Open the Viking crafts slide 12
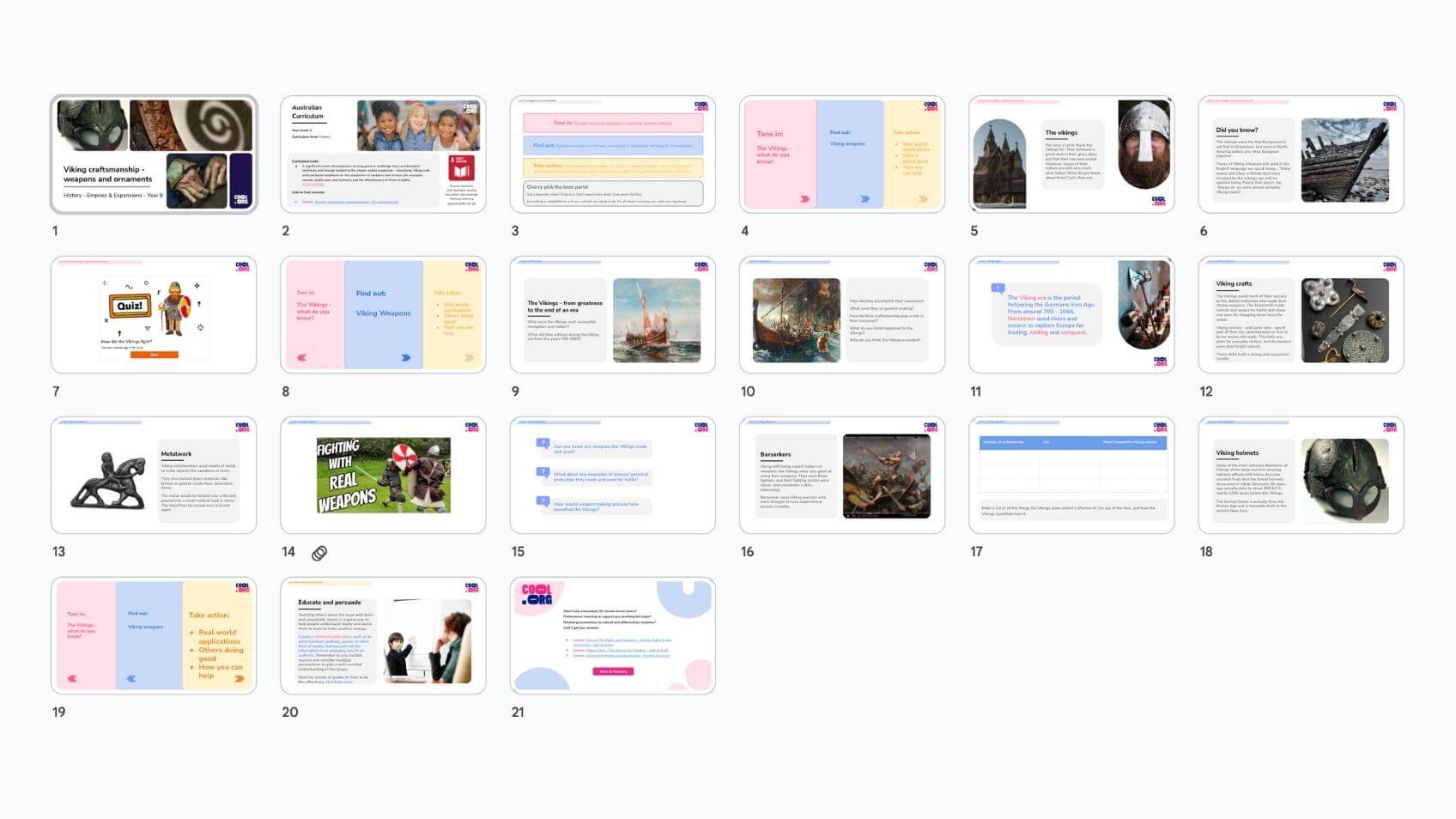Screen dimensions: 1456x819 point(1301,315)
